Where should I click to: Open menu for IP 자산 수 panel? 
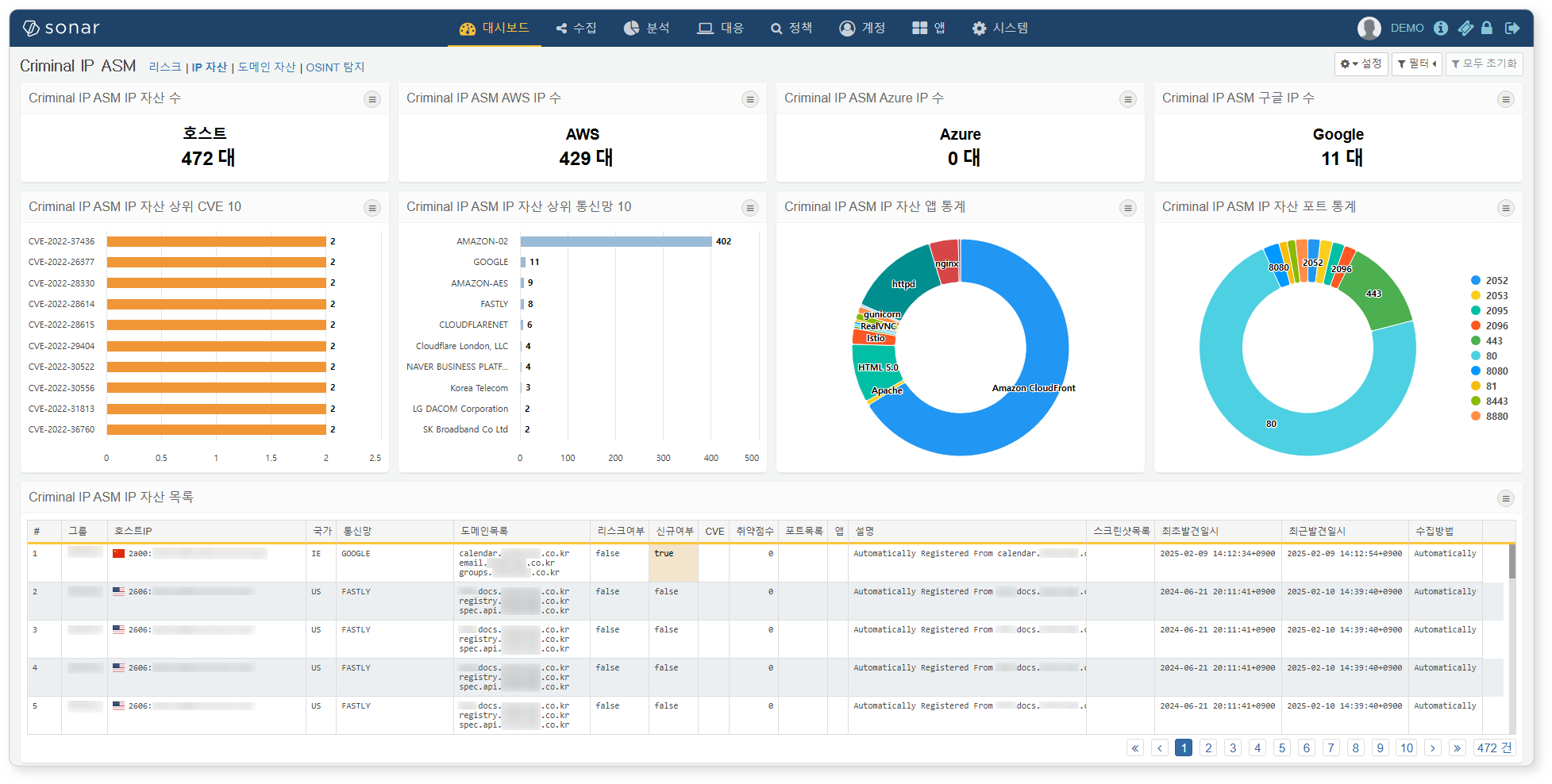[372, 99]
